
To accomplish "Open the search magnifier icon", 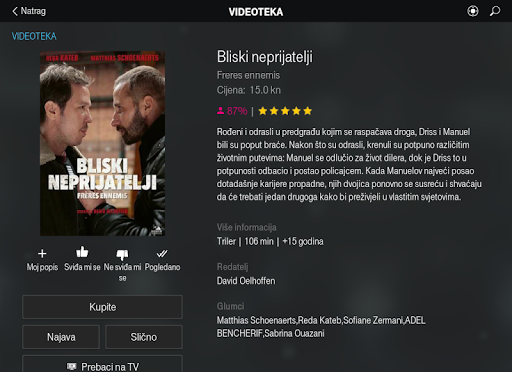I will (495, 11).
